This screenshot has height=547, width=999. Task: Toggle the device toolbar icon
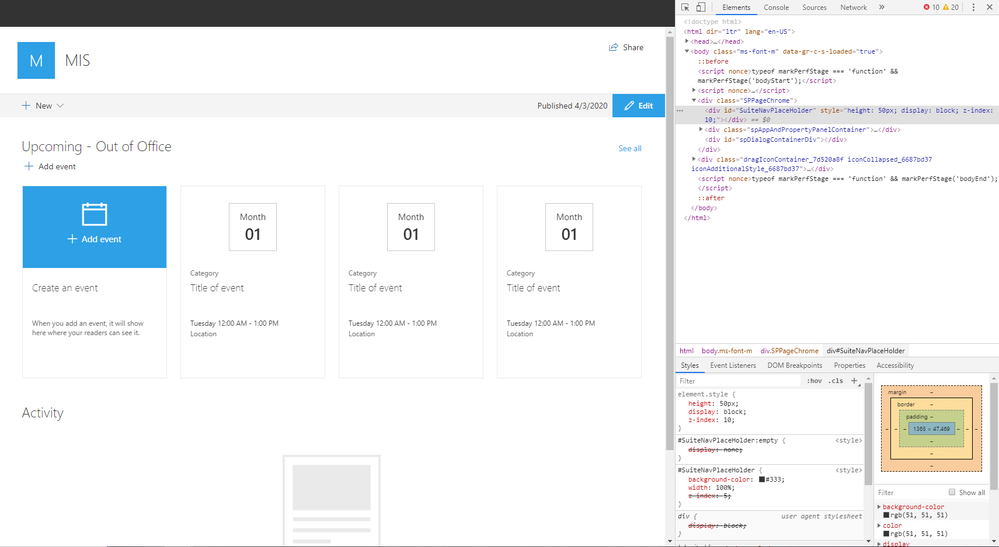pyautogui.click(x=700, y=7)
